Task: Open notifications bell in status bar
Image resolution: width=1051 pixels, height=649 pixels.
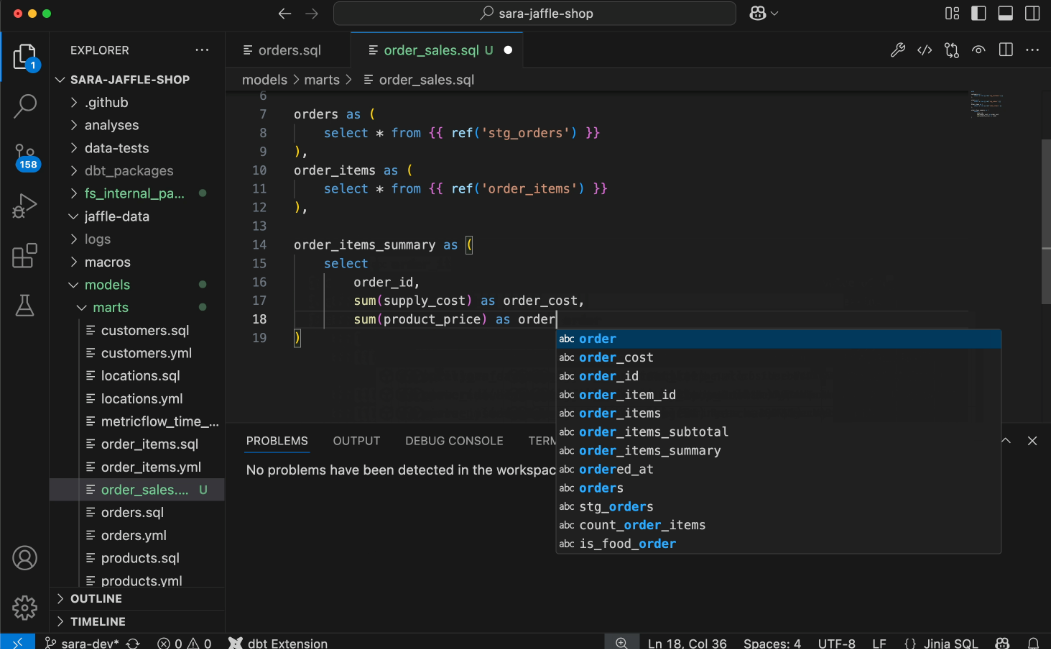Action: pyautogui.click(x=1033, y=643)
